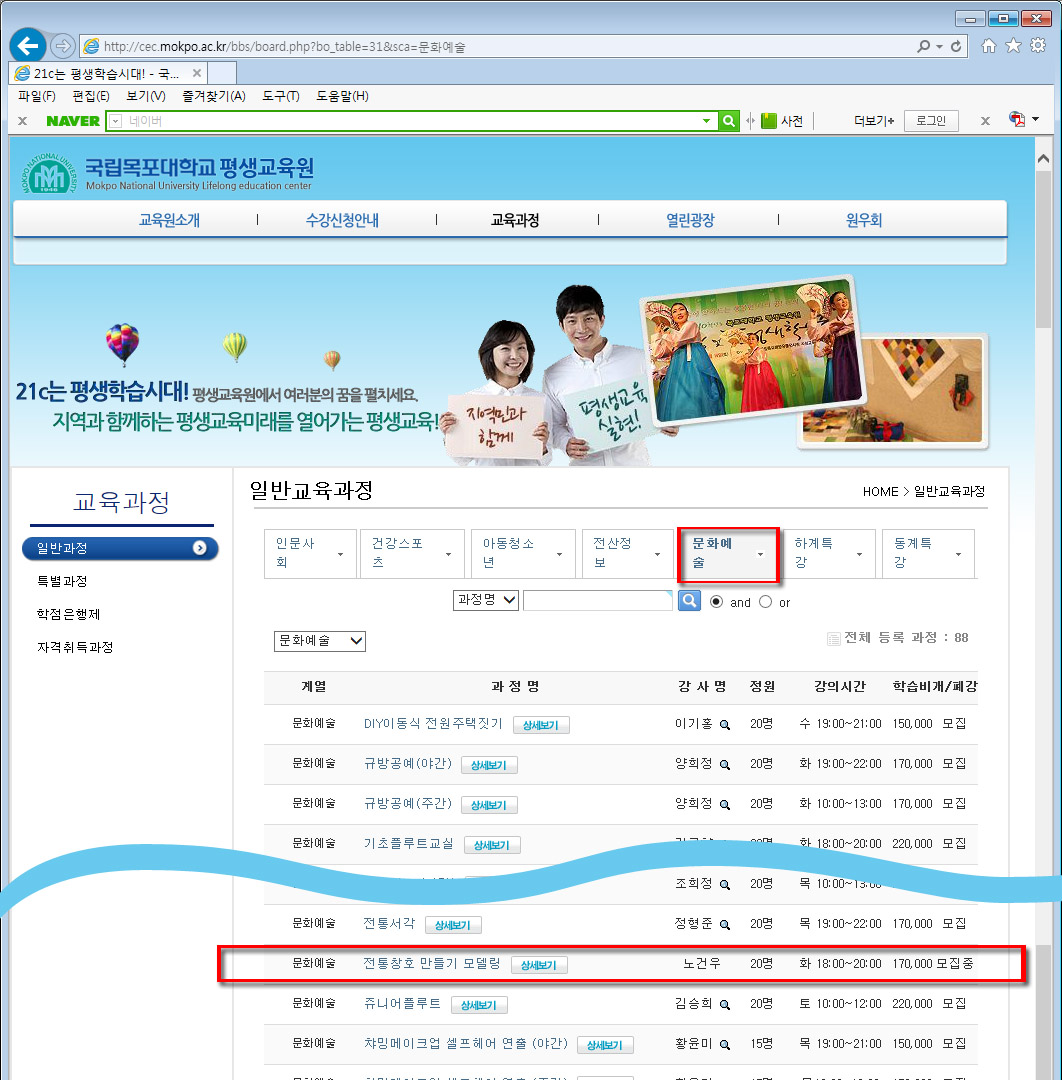Image resolution: width=1062 pixels, height=1080 pixels.
Task: Open favorites star icon
Action: [1013, 45]
